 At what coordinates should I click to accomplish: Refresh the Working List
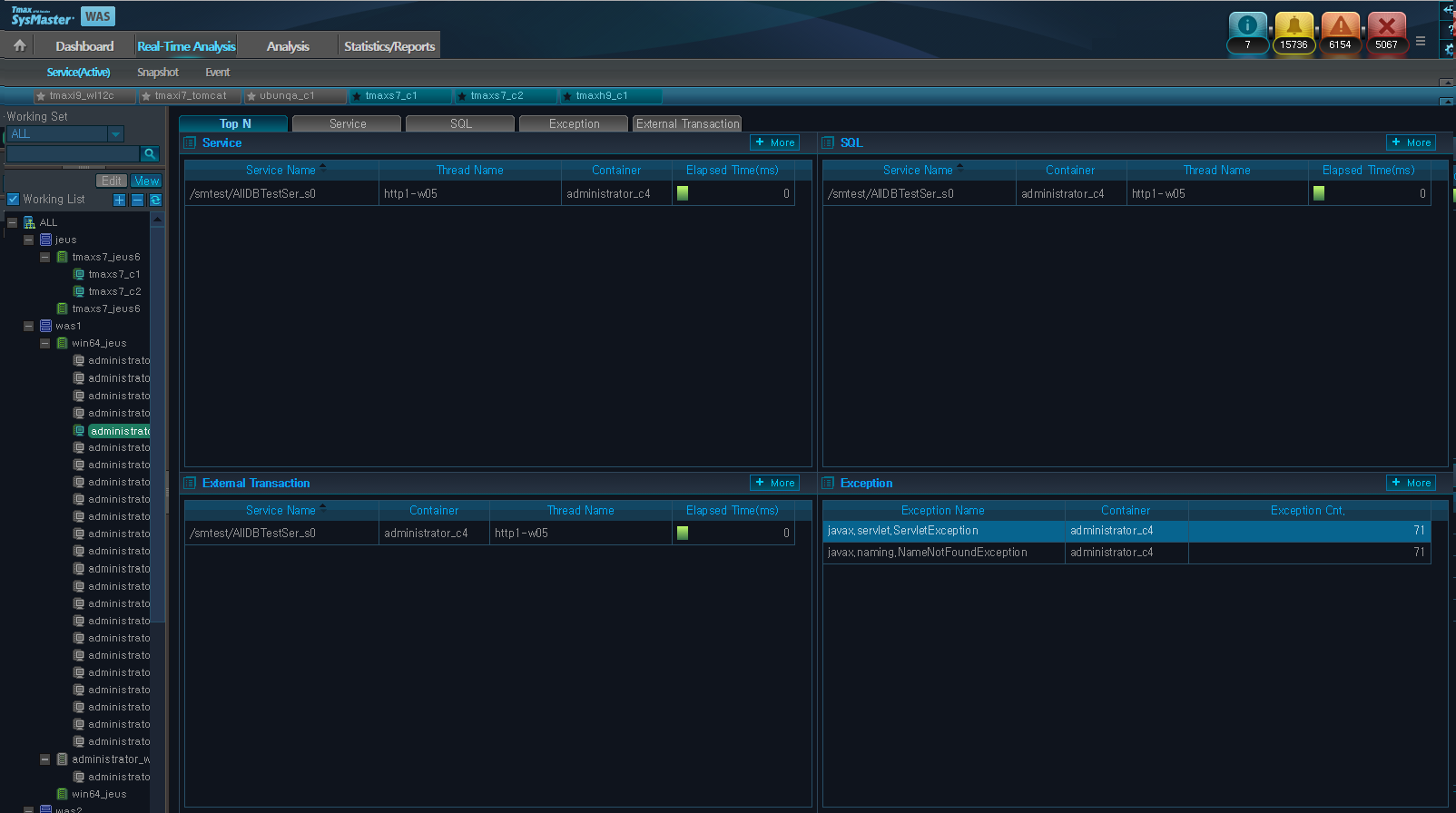[155, 200]
